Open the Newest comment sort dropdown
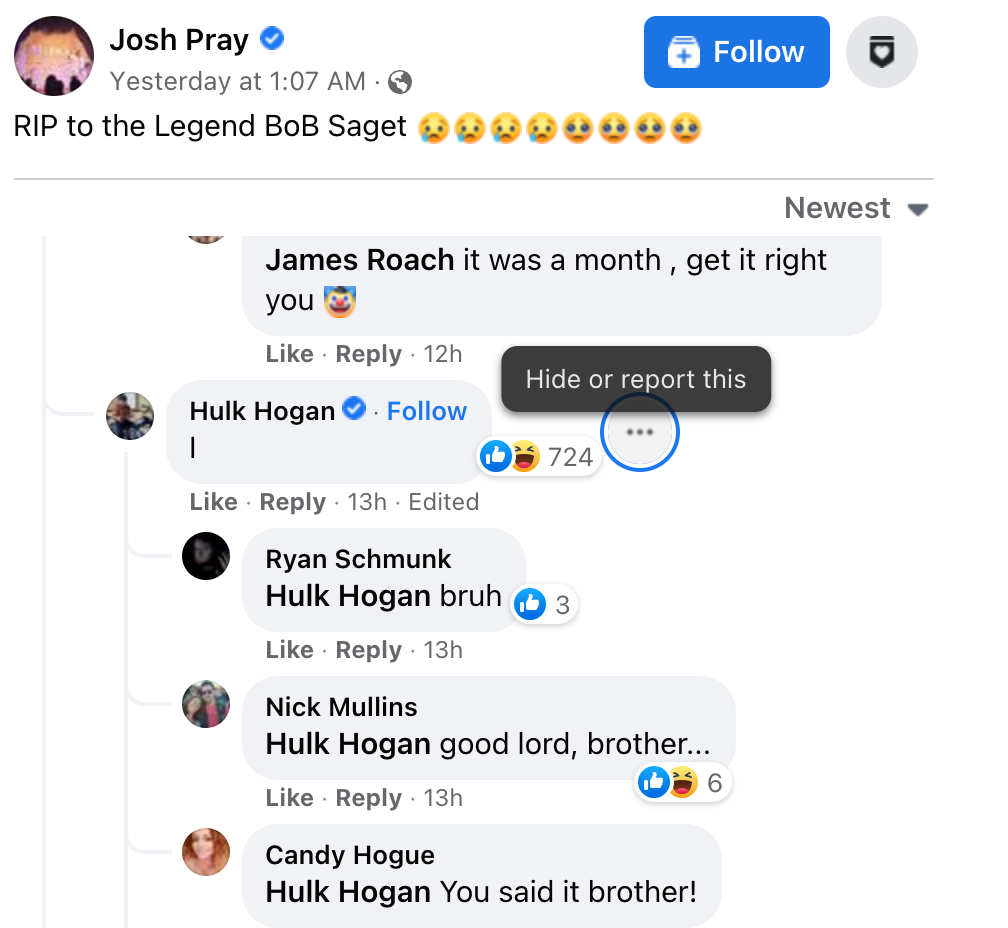This screenshot has height=928, width=1008. pyautogui.click(x=856, y=208)
